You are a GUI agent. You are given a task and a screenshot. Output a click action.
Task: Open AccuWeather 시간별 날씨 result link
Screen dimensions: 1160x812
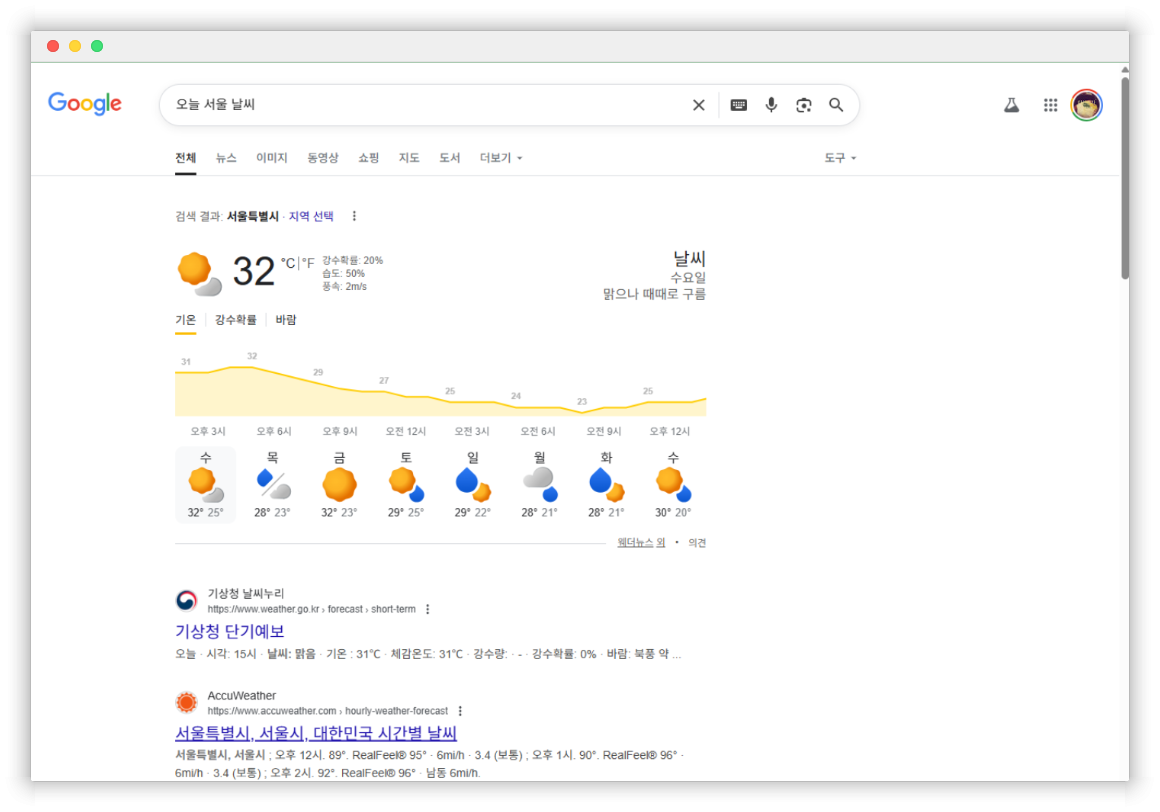(x=316, y=733)
